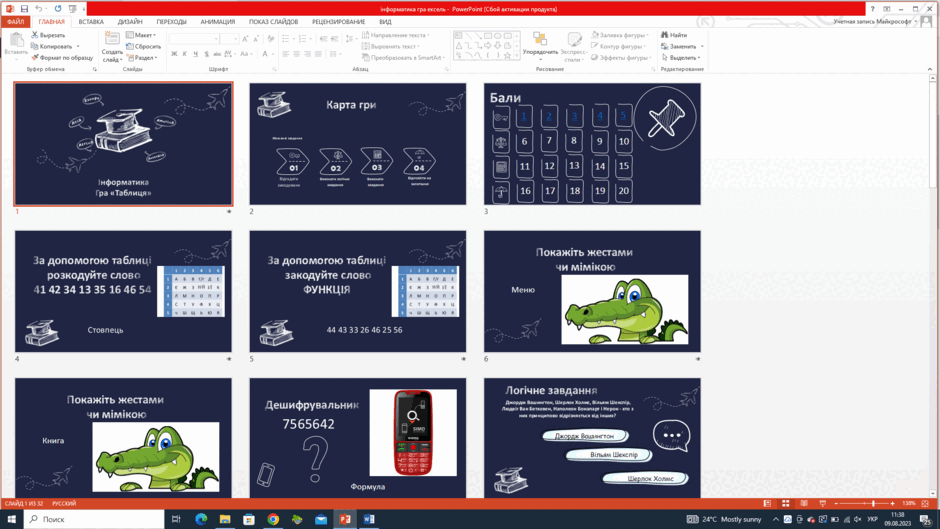
Task: Open Заливка фигуры fill color
Action: click(x=620, y=35)
